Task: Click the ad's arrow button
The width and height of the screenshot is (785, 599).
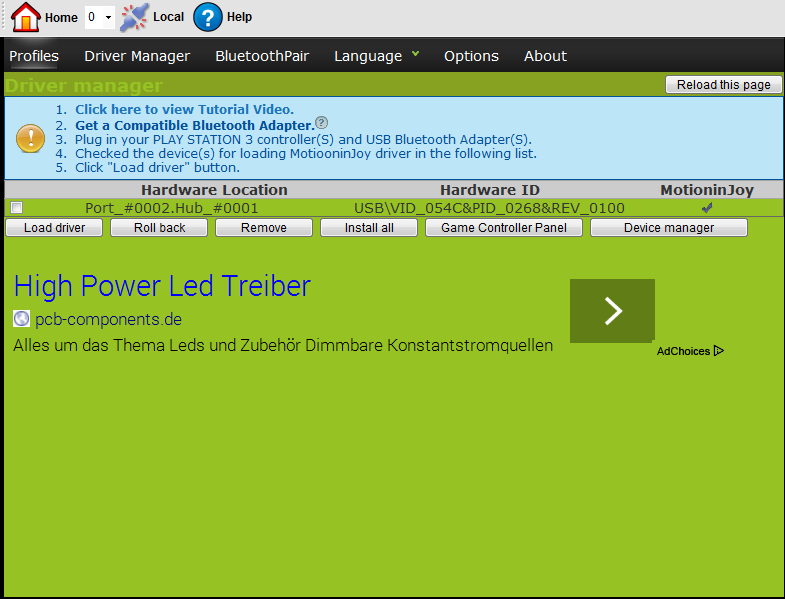Action: coord(612,311)
